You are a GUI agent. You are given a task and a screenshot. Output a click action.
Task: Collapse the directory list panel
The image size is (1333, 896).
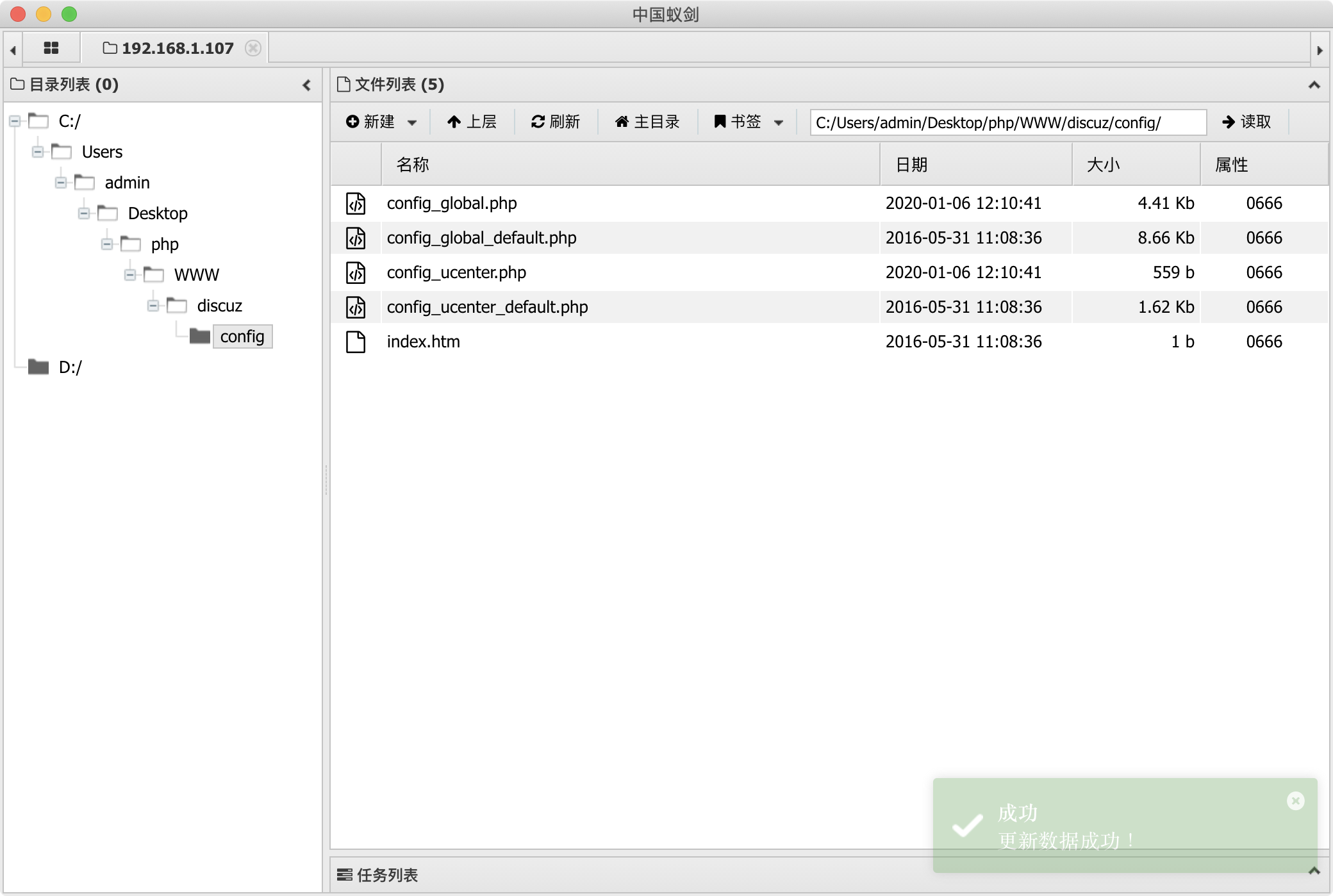pos(306,85)
